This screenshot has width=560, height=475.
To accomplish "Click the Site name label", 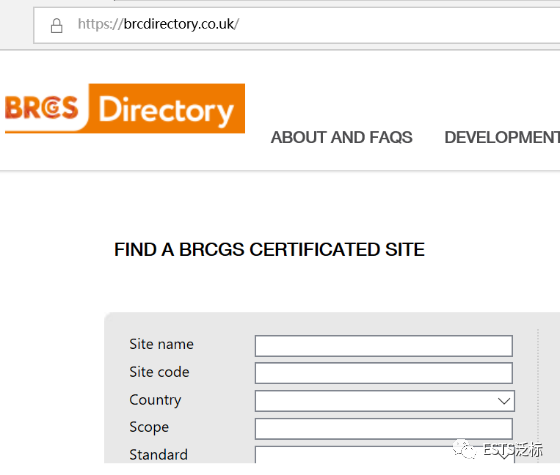I will (x=161, y=344).
